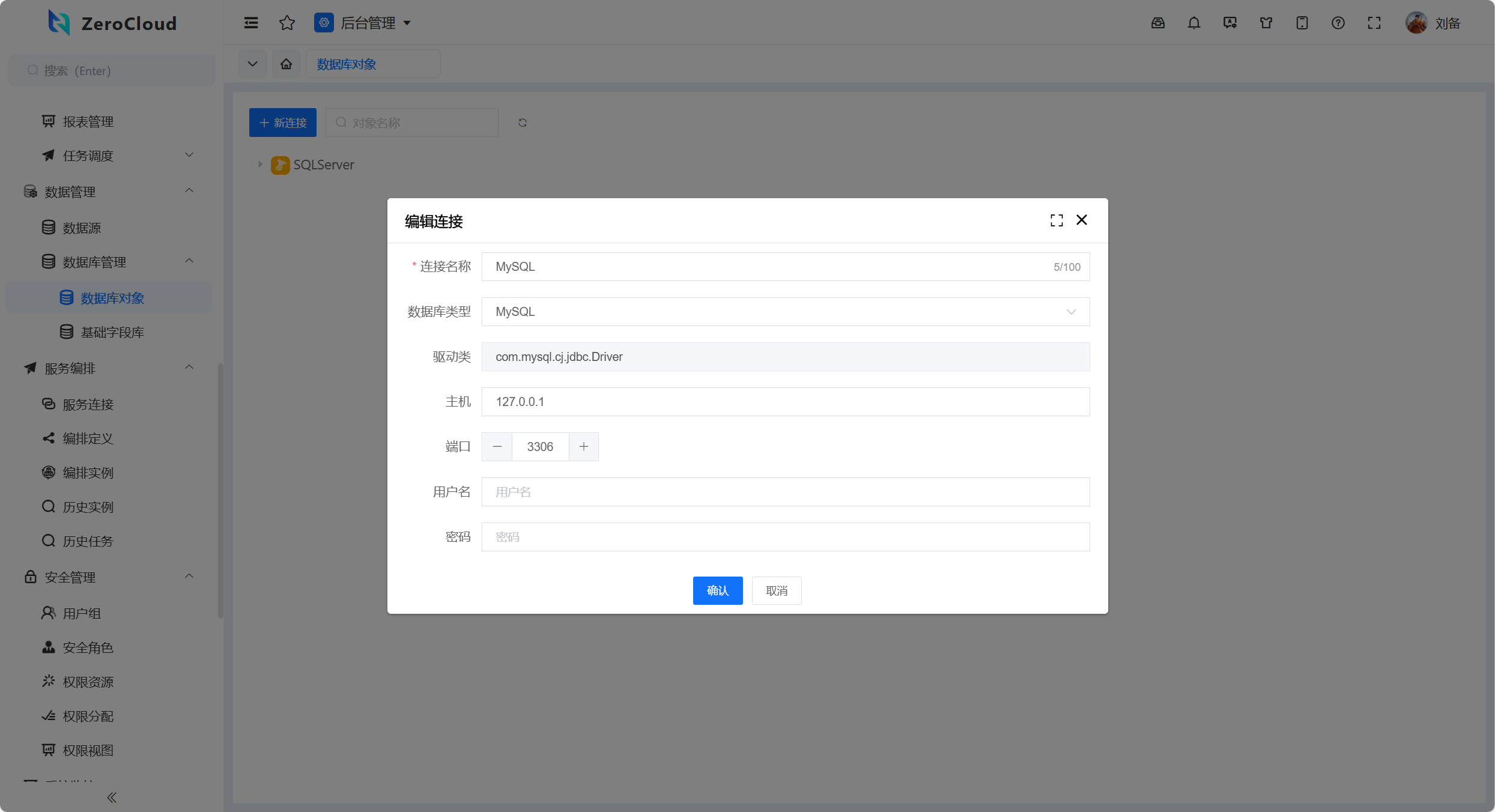Select 数据源 in the sidebar
This screenshot has width=1495, height=812.
(x=82, y=228)
